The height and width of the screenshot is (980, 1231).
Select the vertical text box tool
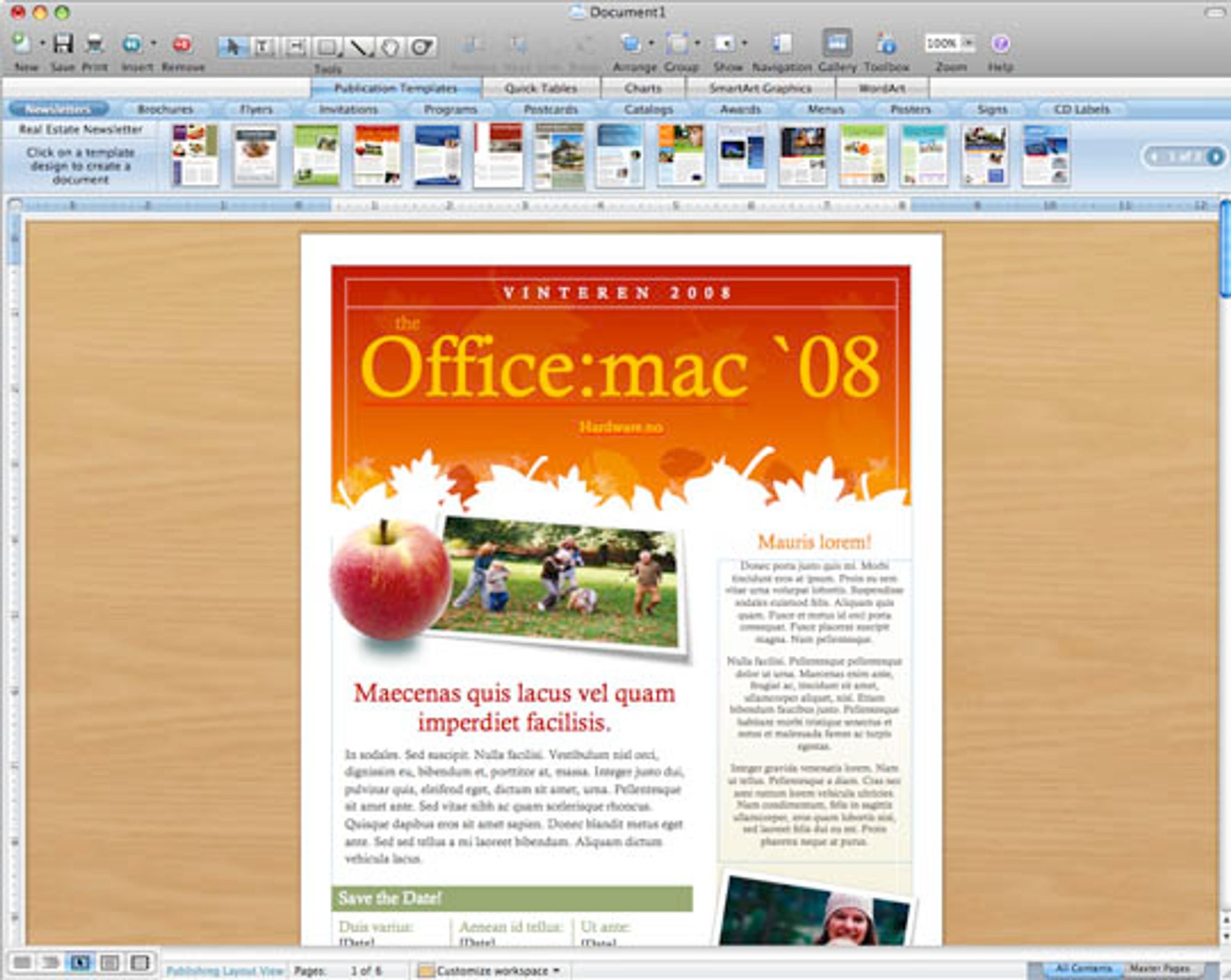click(295, 47)
